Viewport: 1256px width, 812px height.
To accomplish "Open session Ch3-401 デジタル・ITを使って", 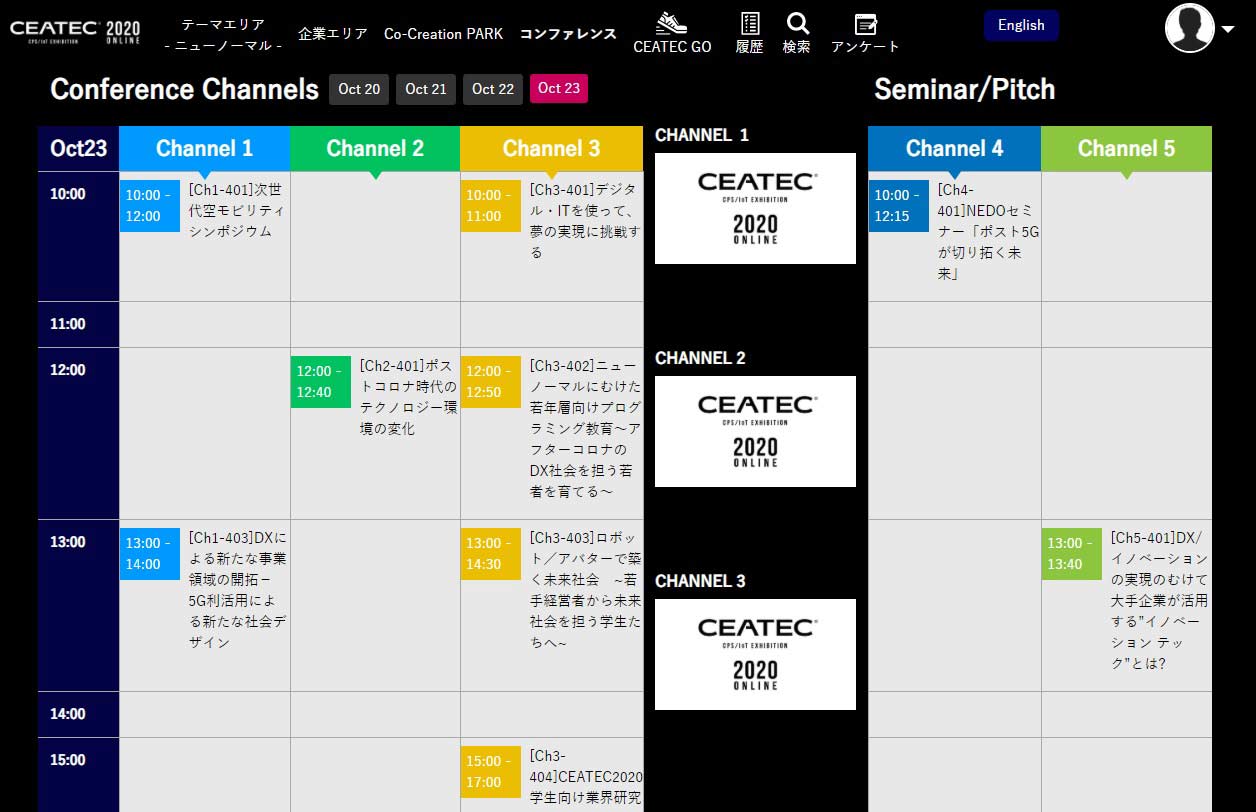I will tap(584, 221).
